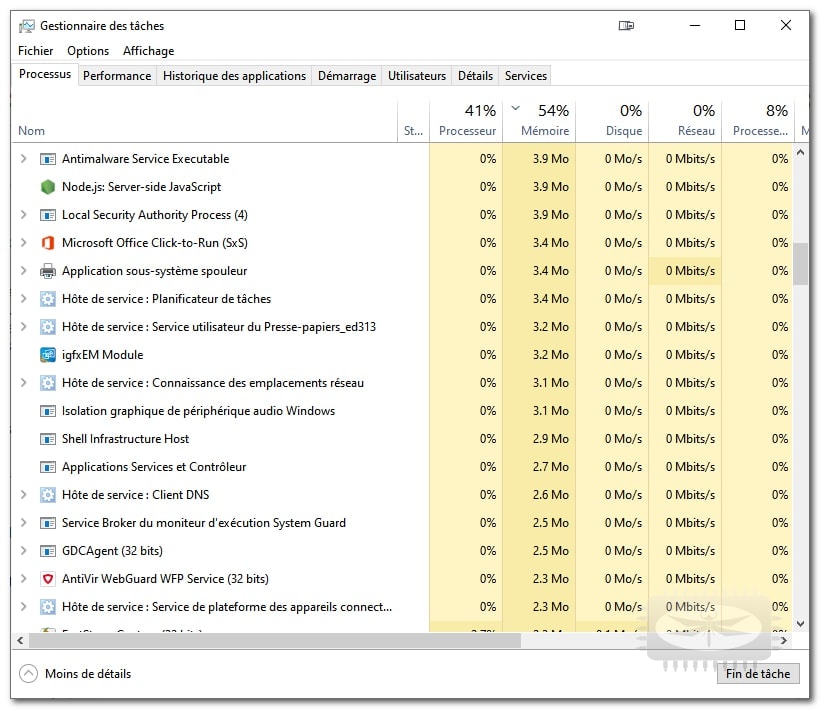Switch to the Démarrage tab
Screen dimensions: 821x710
(x=347, y=76)
